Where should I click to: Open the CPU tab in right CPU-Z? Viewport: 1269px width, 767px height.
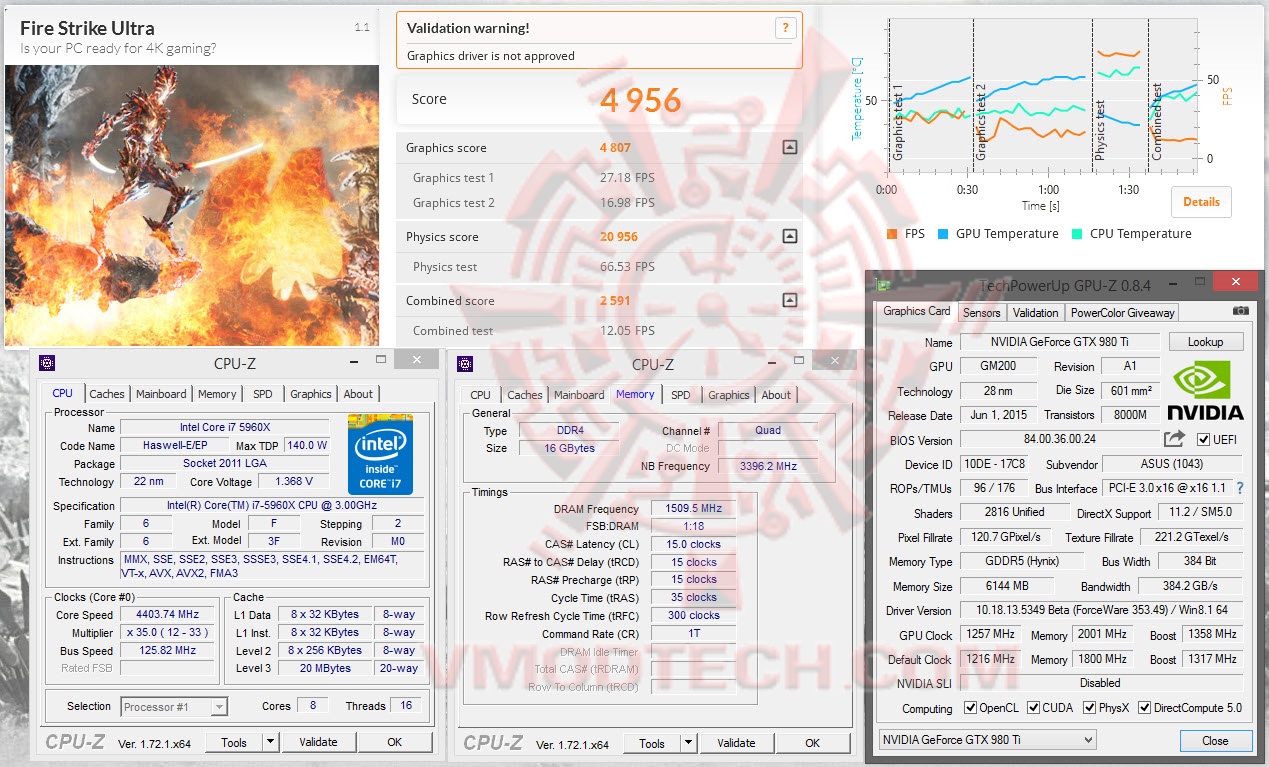(x=480, y=395)
